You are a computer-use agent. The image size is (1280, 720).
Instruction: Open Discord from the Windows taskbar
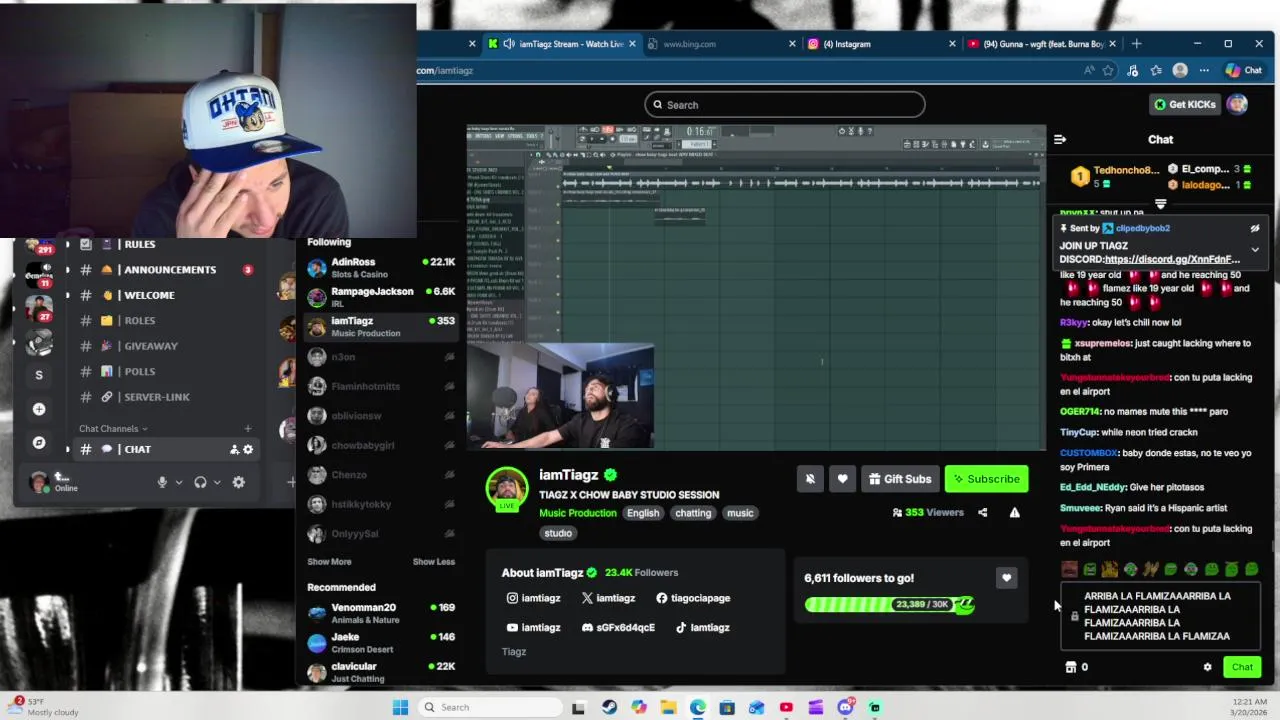pyautogui.click(x=845, y=707)
